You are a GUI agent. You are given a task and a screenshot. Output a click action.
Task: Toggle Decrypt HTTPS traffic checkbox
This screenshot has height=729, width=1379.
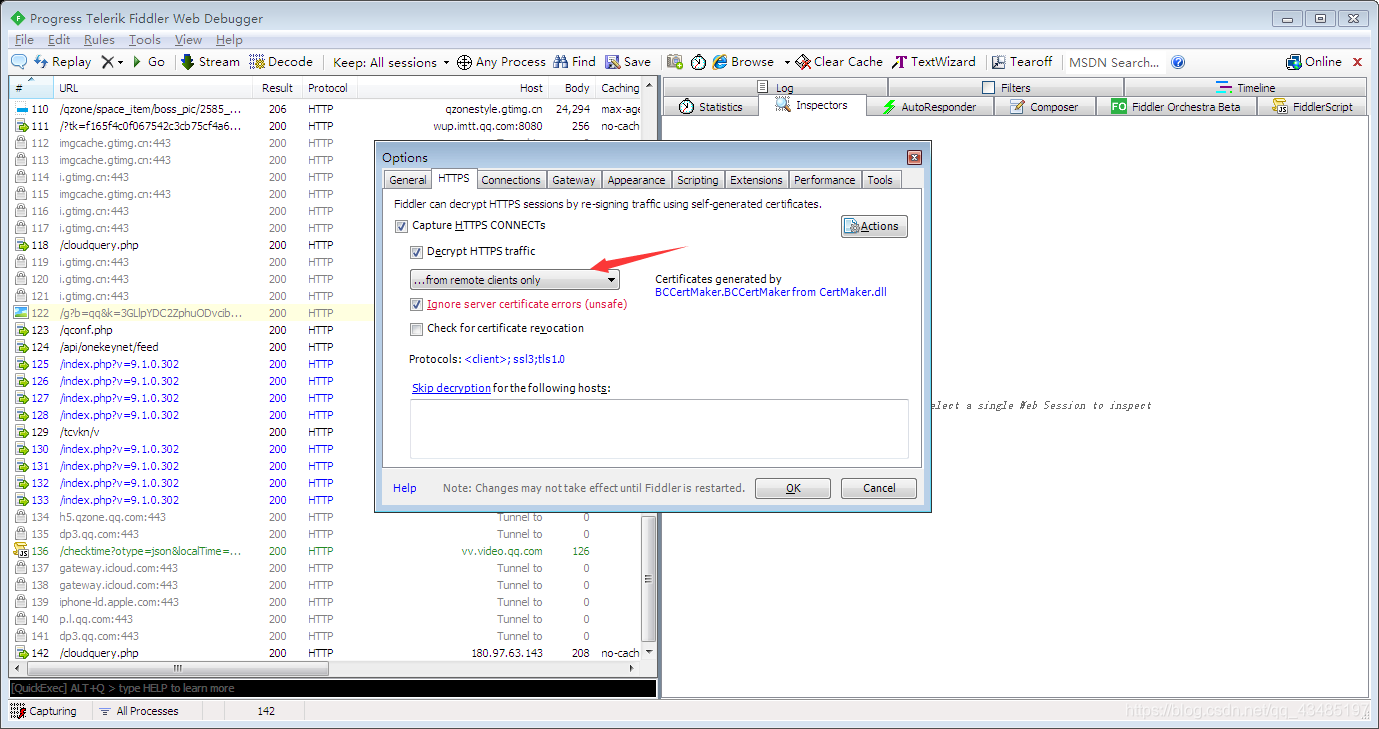(x=417, y=252)
